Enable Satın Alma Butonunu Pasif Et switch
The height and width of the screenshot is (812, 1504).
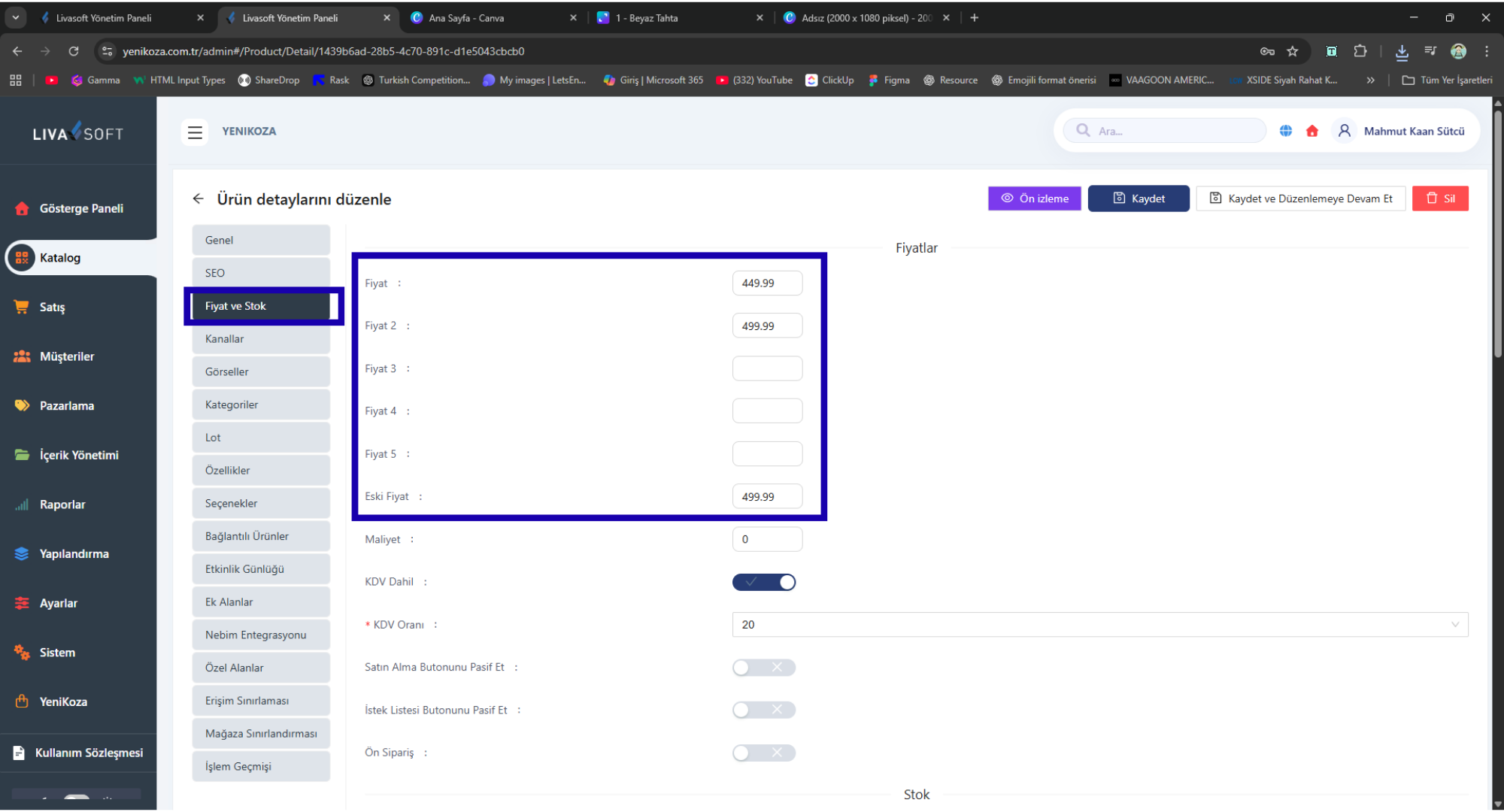click(763, 668)
